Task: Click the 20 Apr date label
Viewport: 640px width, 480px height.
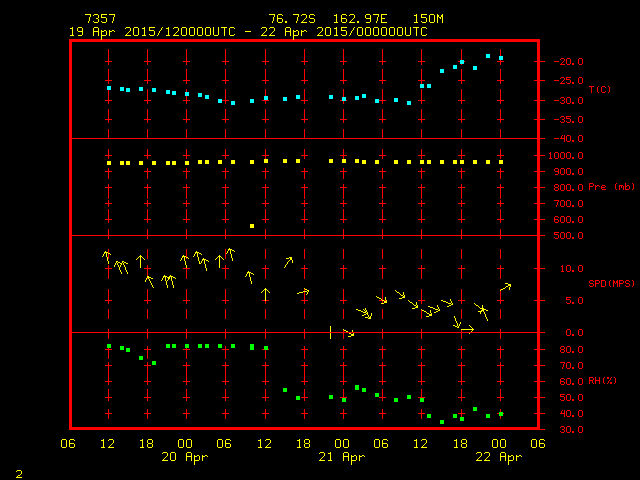Action: pyautogui.click(x=185, y=457)
